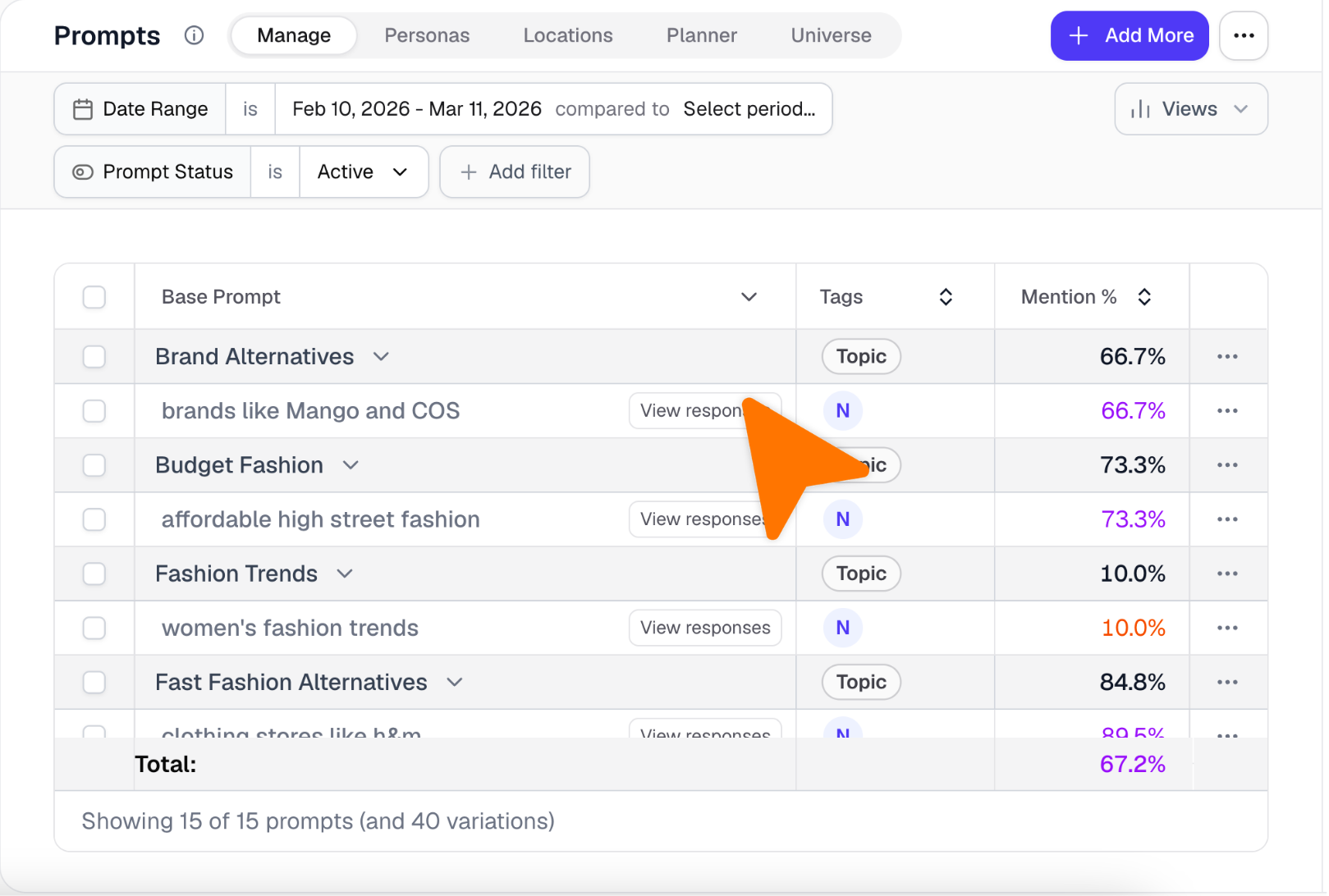
Task: View responses for women's fashion trends
Action: 704,627
